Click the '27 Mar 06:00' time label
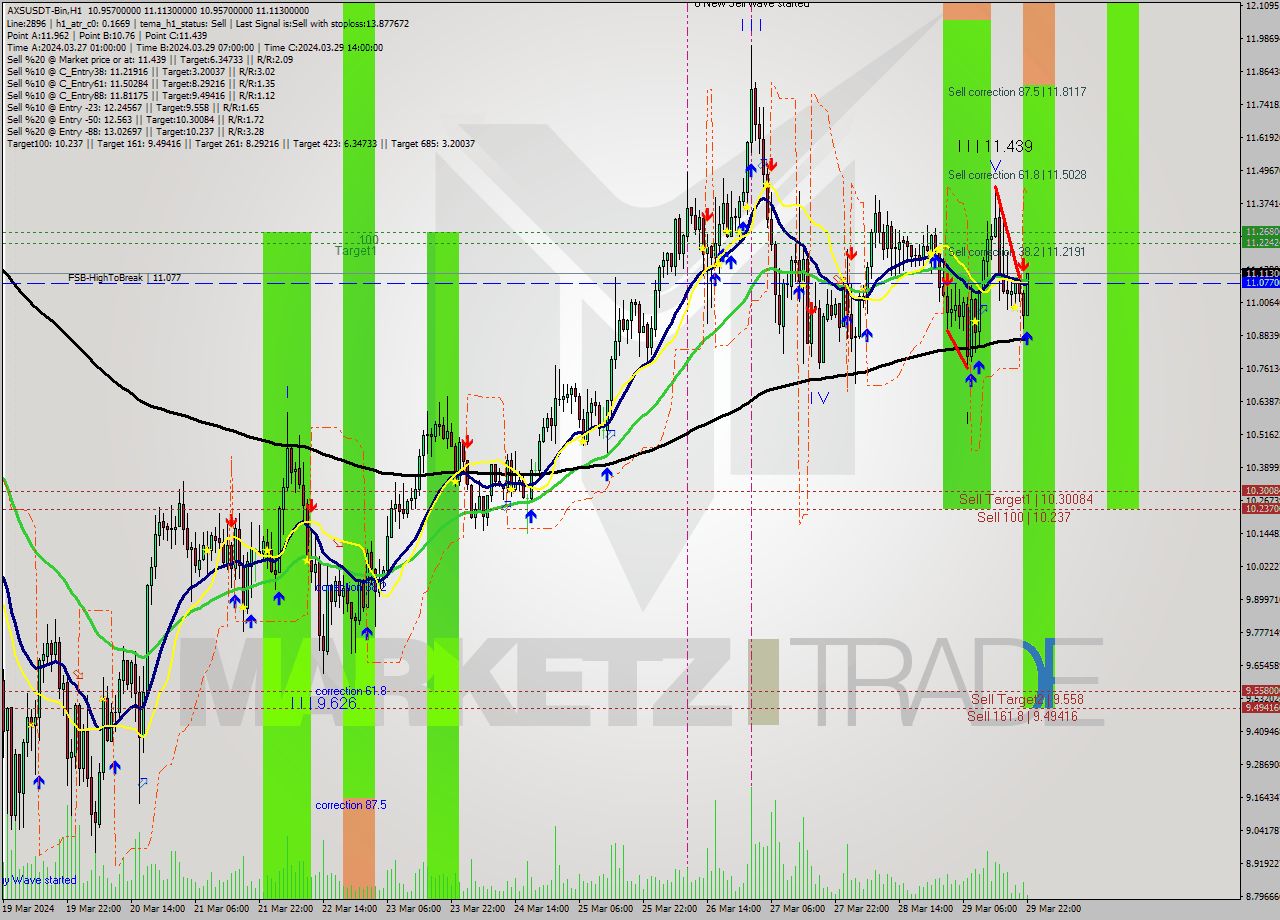 coord(798,909)
